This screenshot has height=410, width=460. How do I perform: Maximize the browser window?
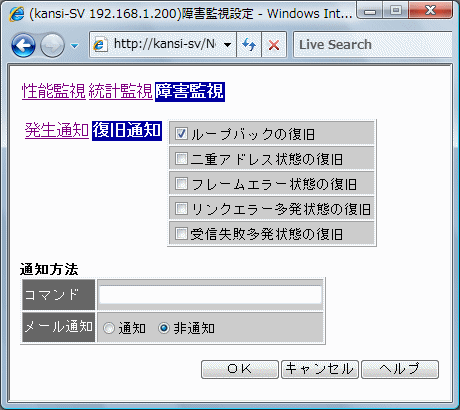pos(396,11)
